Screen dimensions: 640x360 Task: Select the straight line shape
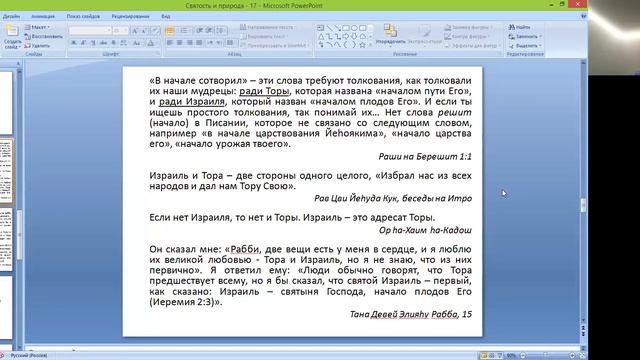pos(329,28)
